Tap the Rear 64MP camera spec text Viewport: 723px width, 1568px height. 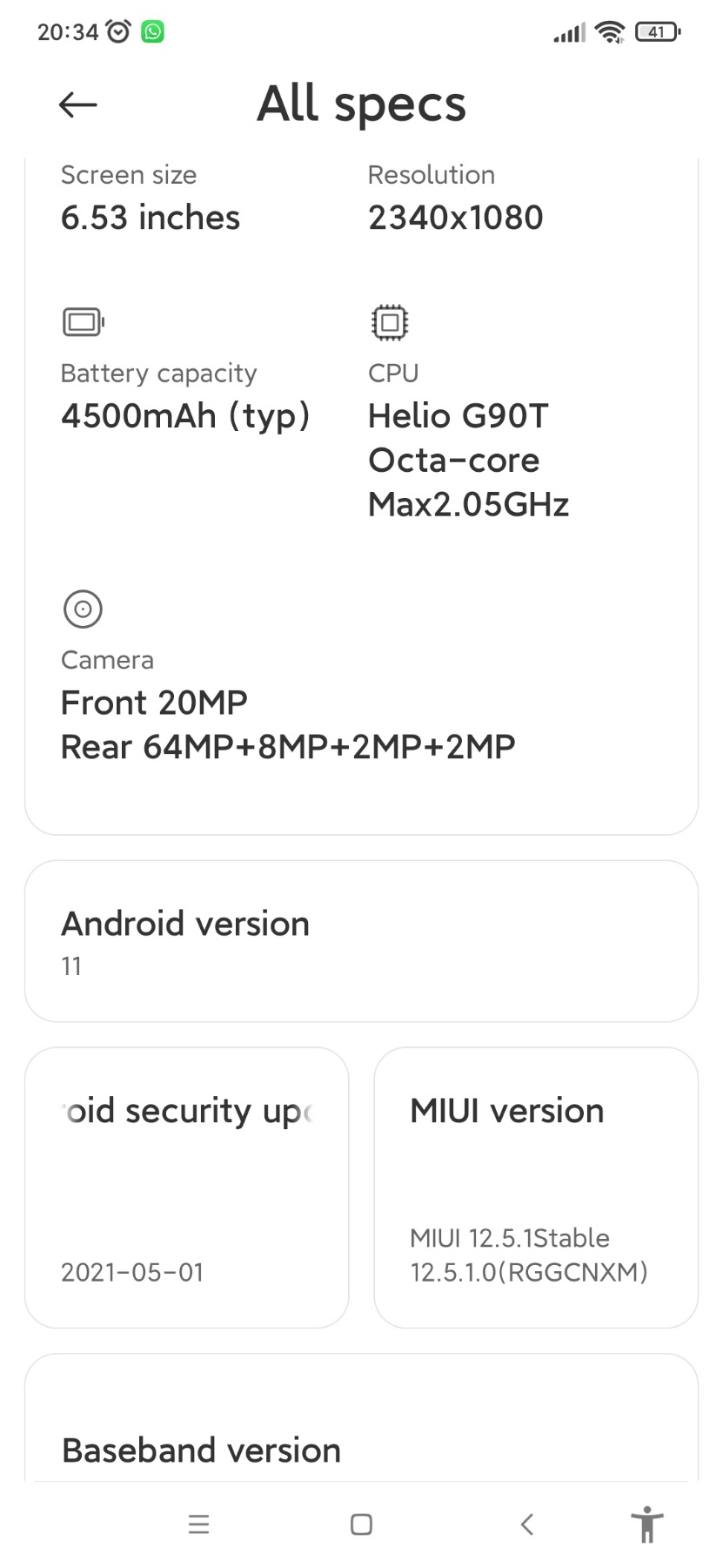point(288,747)
